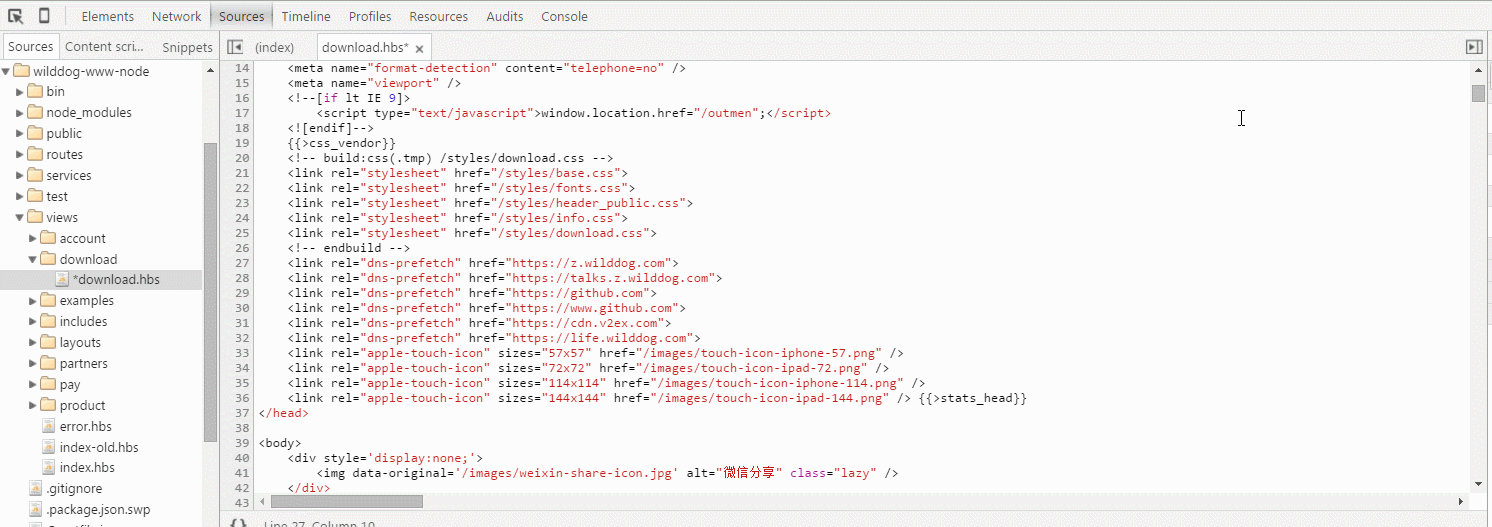The height and width of the screenshot is (527, 1492).
Task: Expand the node_modules folder arrow
Action: [x=20, y=113]
